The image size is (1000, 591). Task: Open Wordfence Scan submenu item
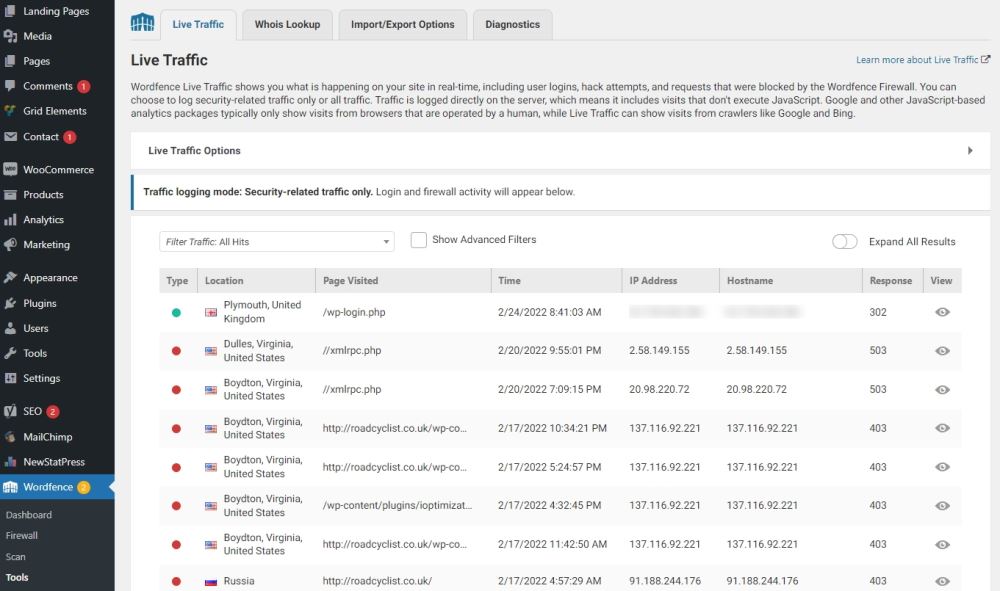coord(15,557)
